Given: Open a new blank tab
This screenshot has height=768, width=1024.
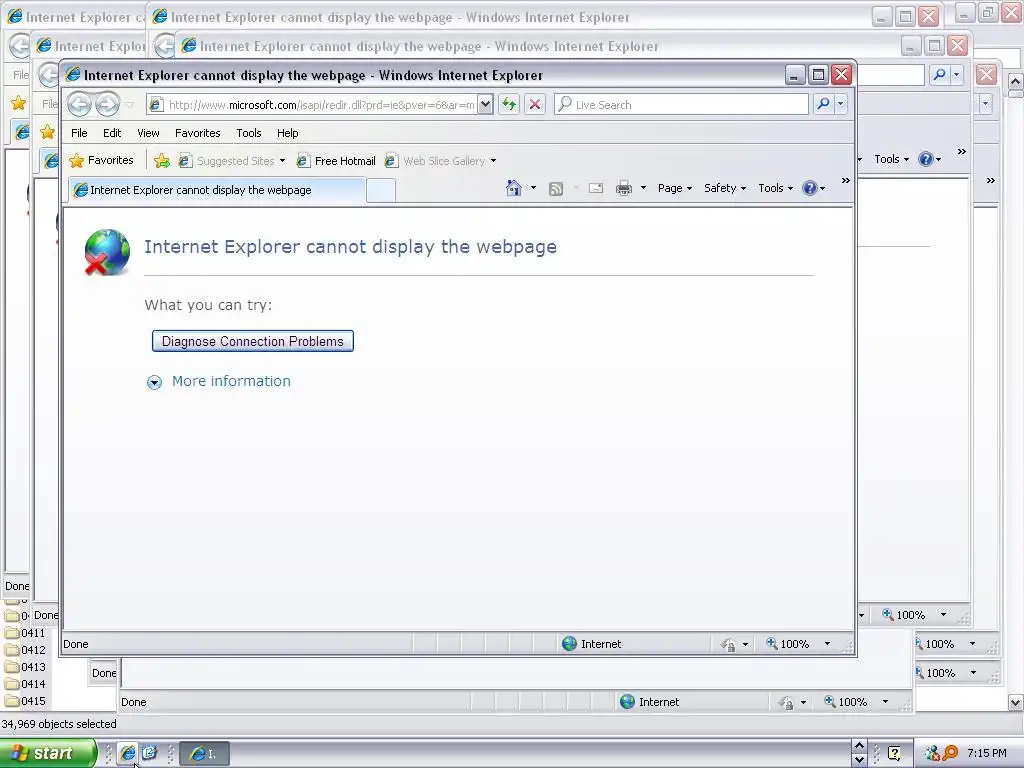Looking at the screenshot, I should point(381,190).
